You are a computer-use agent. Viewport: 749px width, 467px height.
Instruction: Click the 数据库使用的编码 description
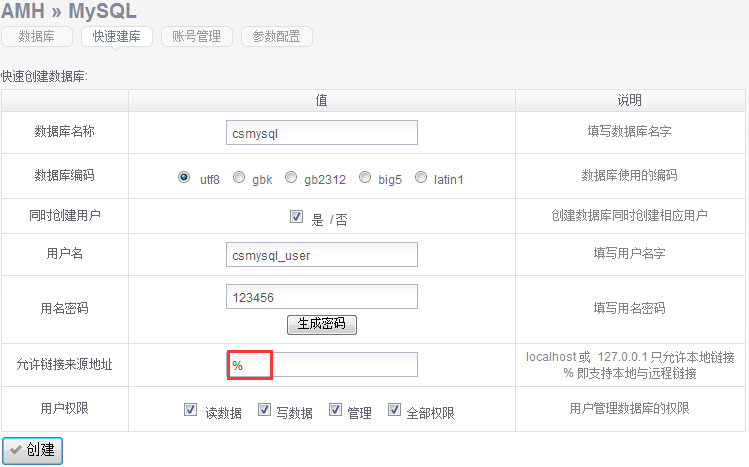pos(630,175)
